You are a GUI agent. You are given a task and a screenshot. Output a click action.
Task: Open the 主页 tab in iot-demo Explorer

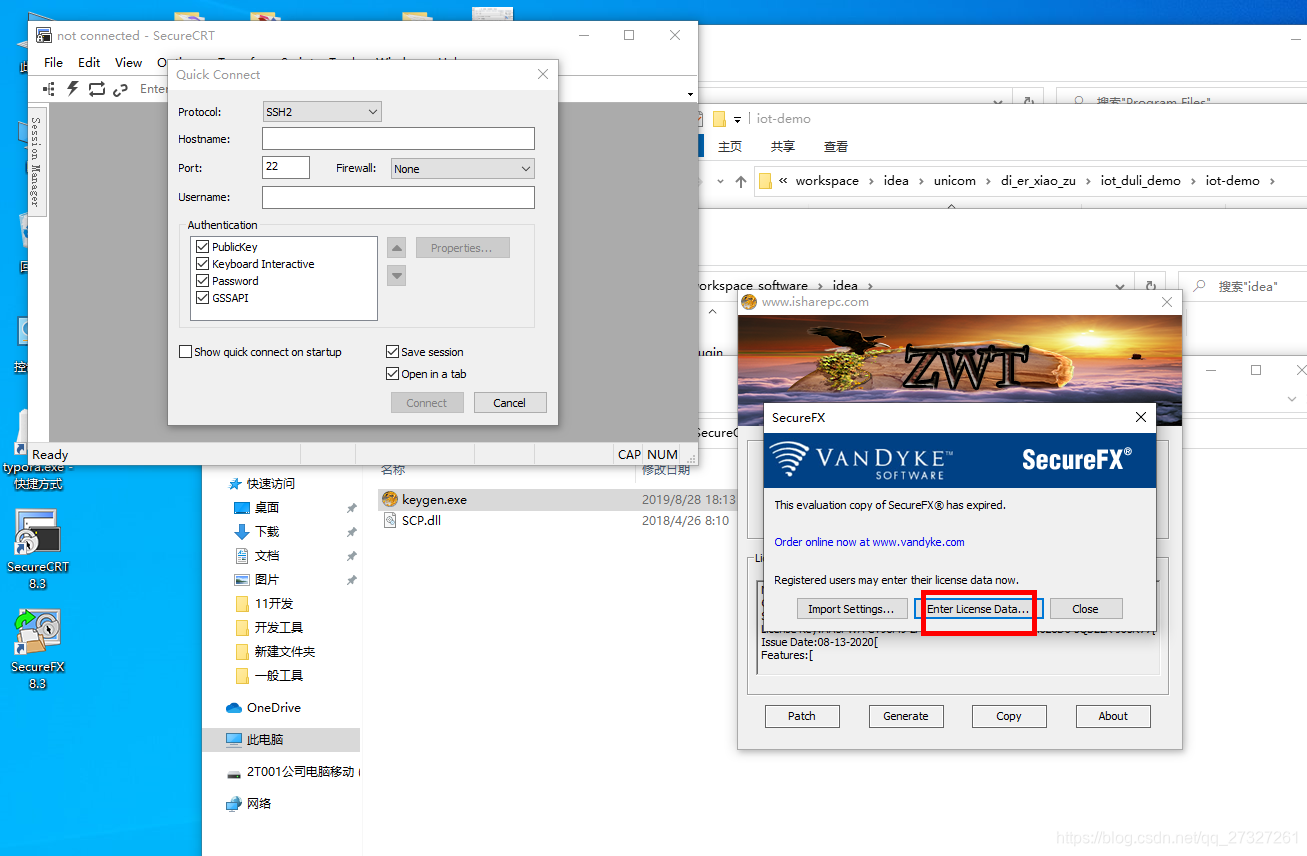730,146
